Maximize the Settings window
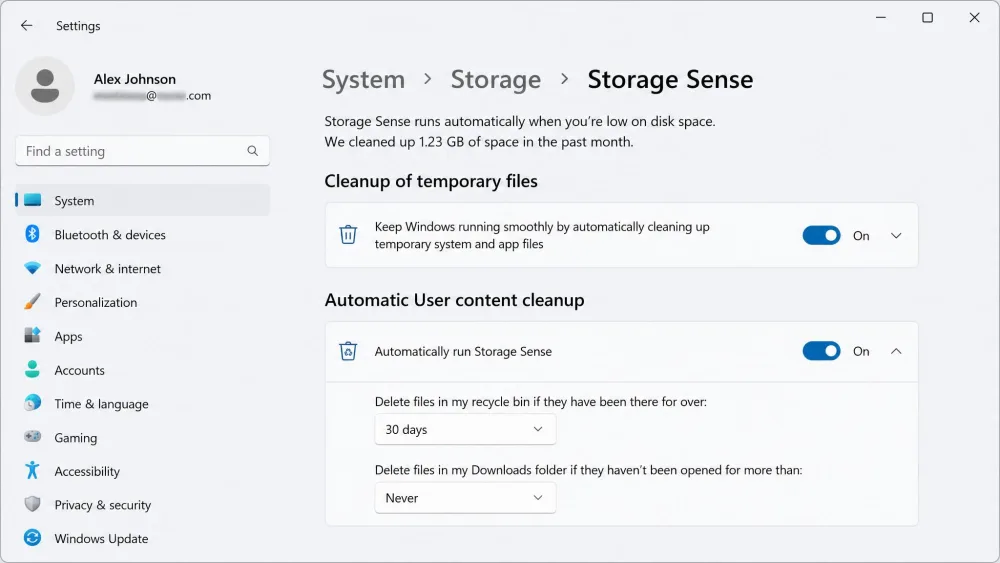Screen dimensions: 1000x563 pyautogui.click(x=927, y=18)
